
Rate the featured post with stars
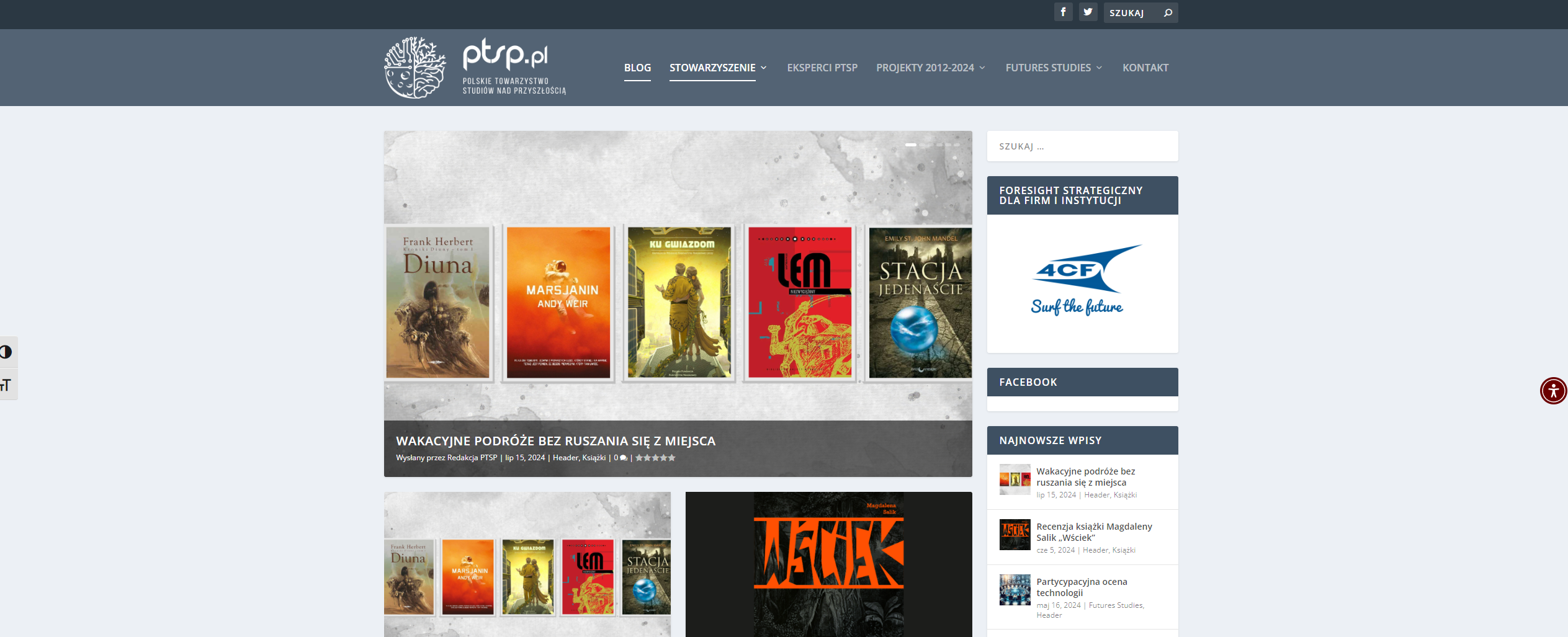click(x=655, y=458)
